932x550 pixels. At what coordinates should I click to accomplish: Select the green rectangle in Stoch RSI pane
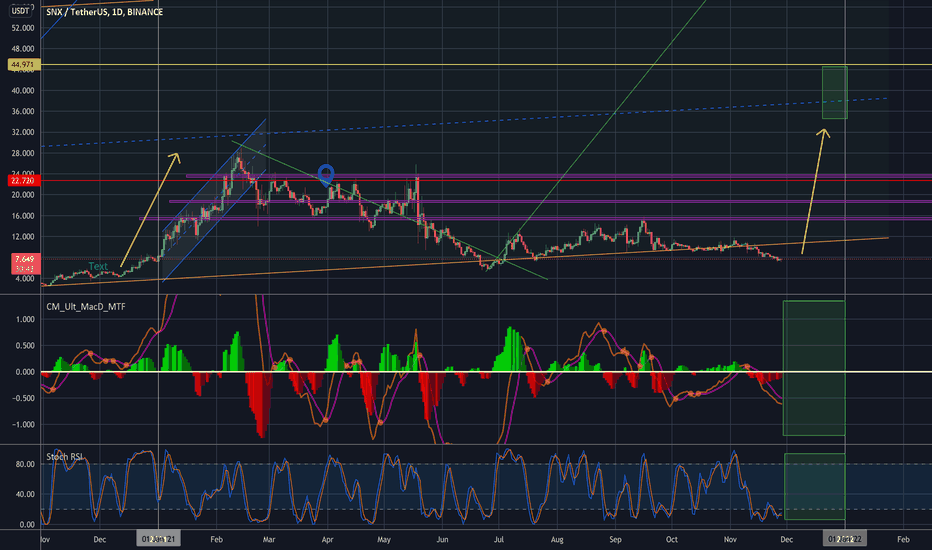coord(814,486)
